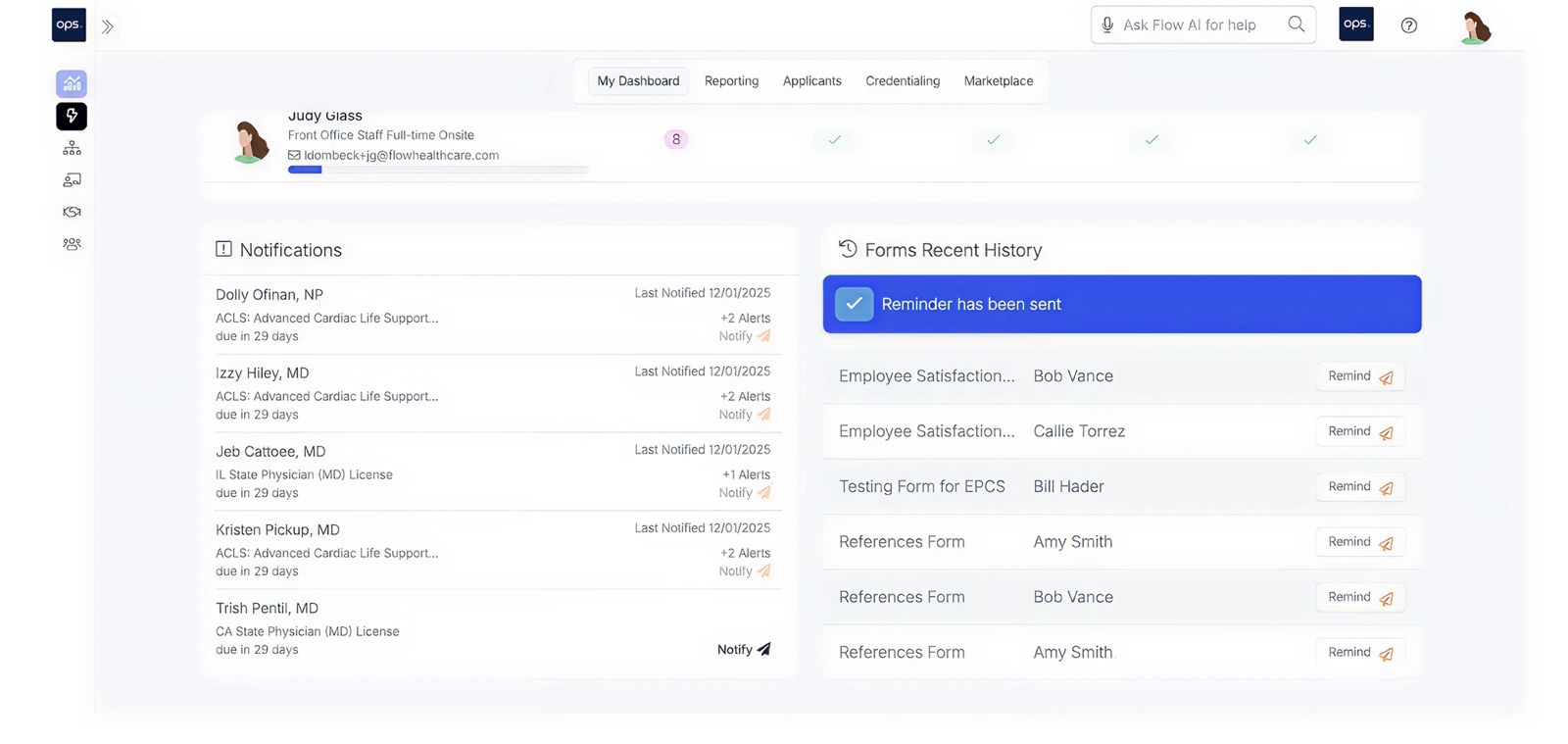This screenshot has height=744, width=1568.
Task: Open the help question mark icon
Action: (x=1409, y=25)
